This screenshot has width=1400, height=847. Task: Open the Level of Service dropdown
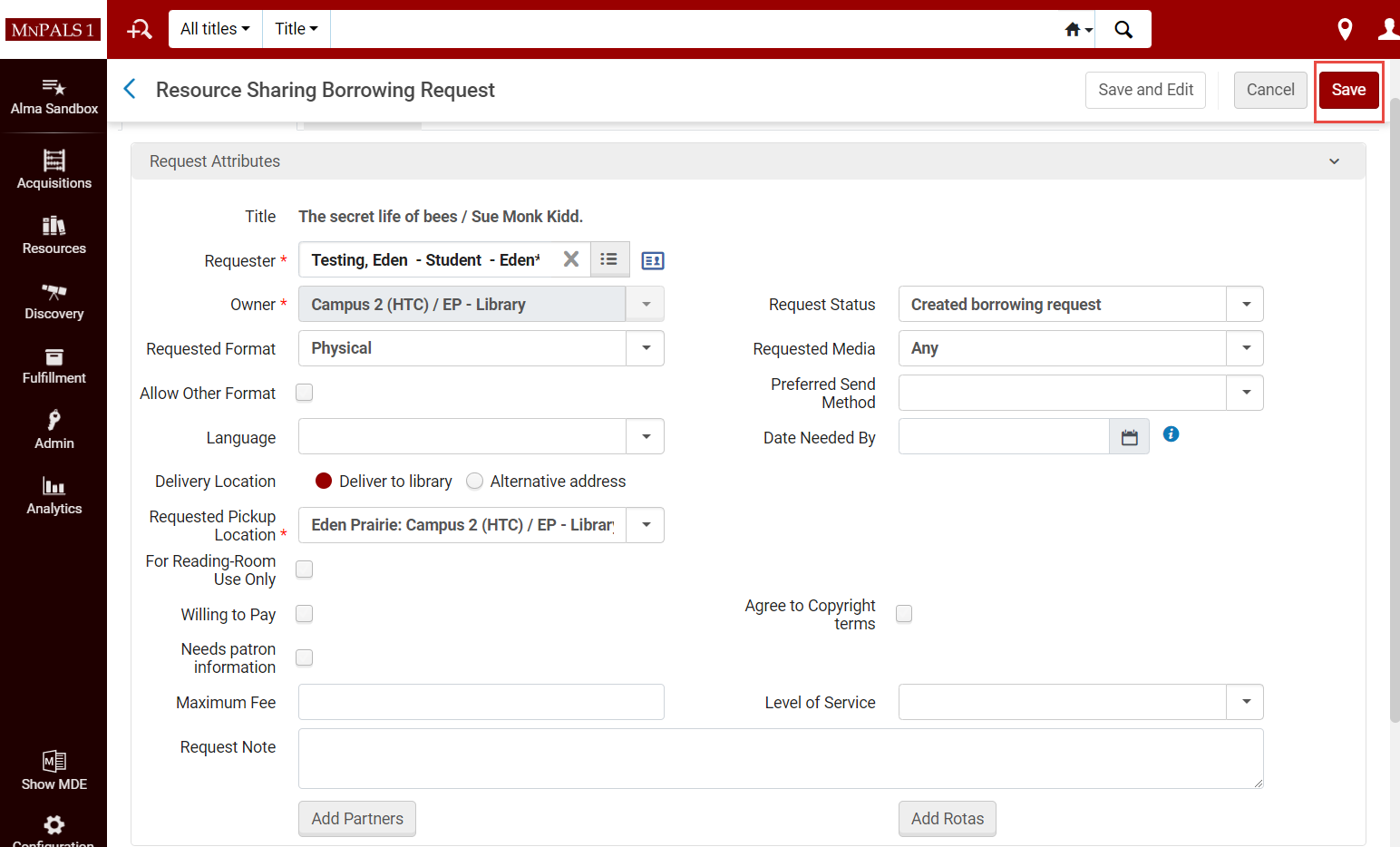point(1246,702)
